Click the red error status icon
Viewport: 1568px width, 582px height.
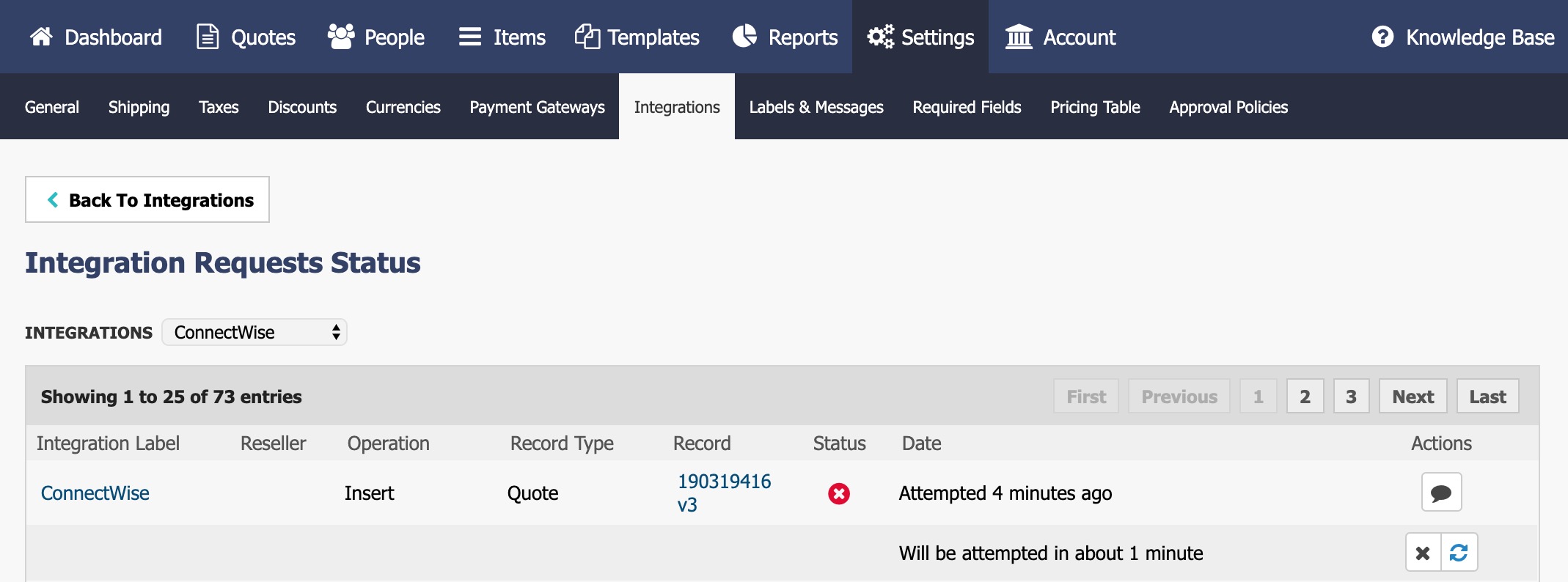pos(839,494)
